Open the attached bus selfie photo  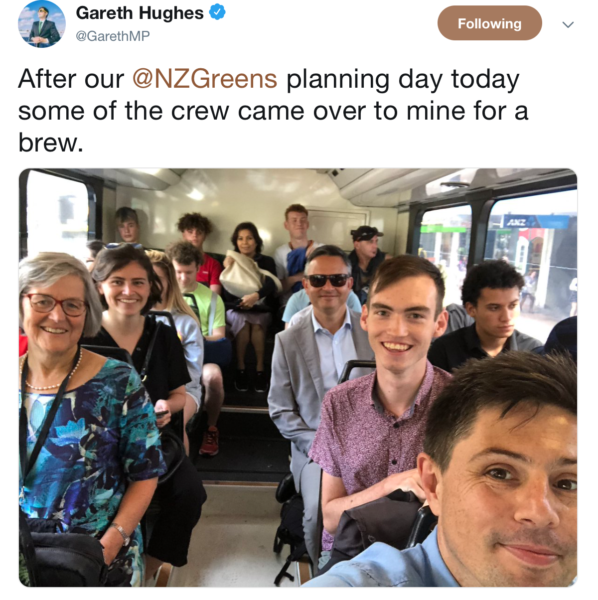click(x=298, y=377)
